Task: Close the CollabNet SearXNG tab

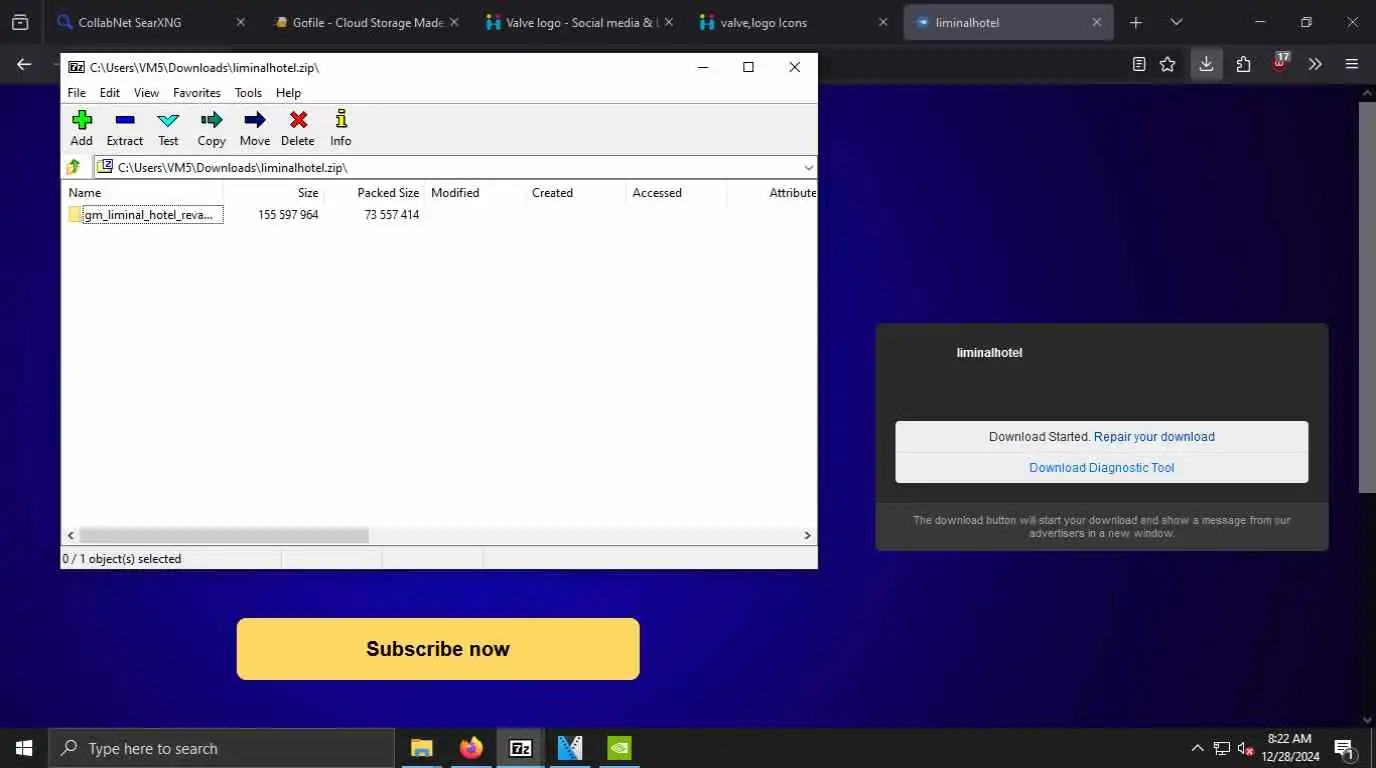Action: (x=240, y=22)
